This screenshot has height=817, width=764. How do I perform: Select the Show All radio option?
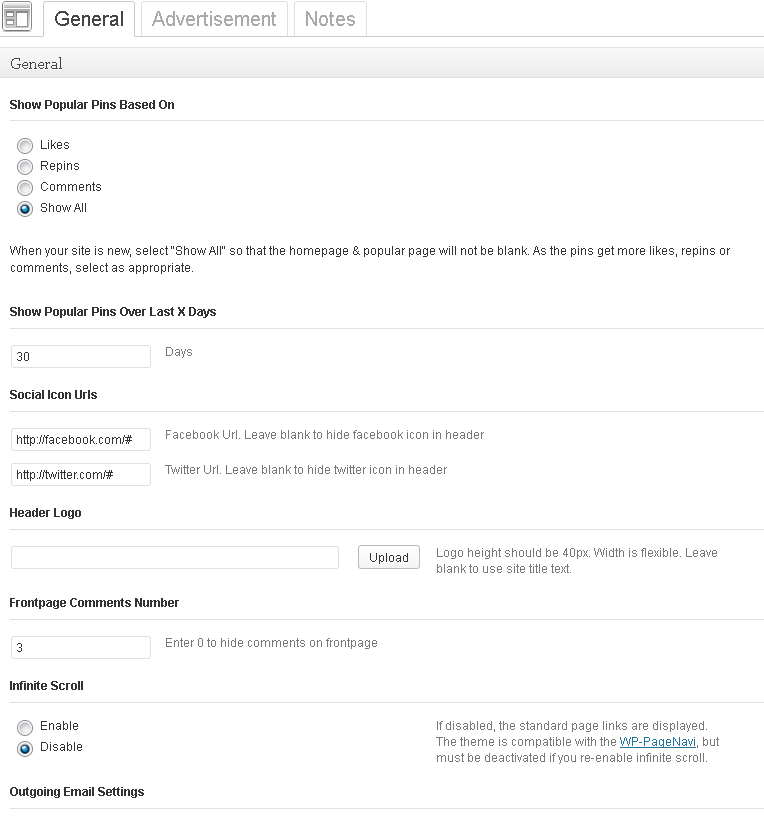tap(24, 208)
